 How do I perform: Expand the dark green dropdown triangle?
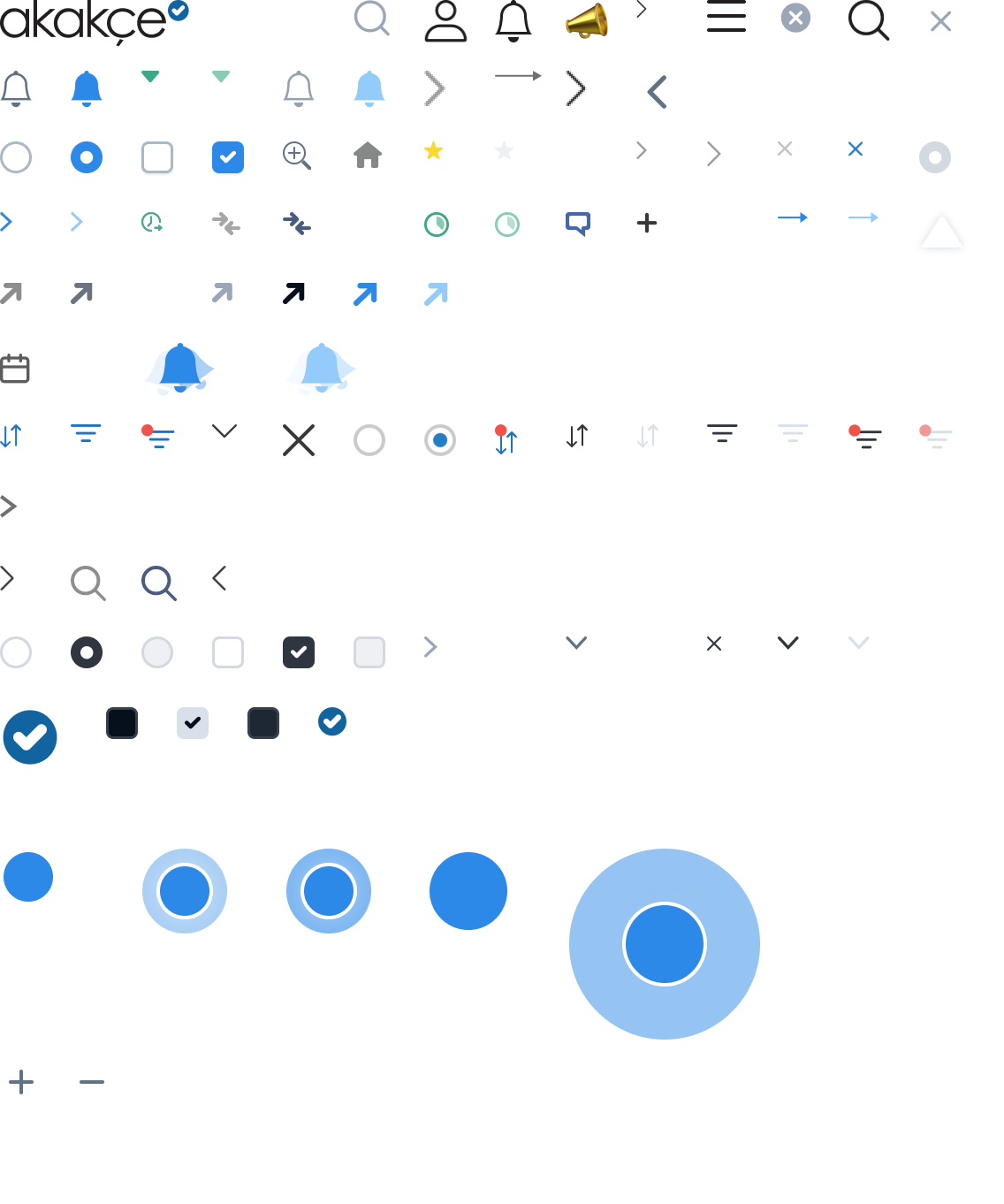click(x=150, y=77)
